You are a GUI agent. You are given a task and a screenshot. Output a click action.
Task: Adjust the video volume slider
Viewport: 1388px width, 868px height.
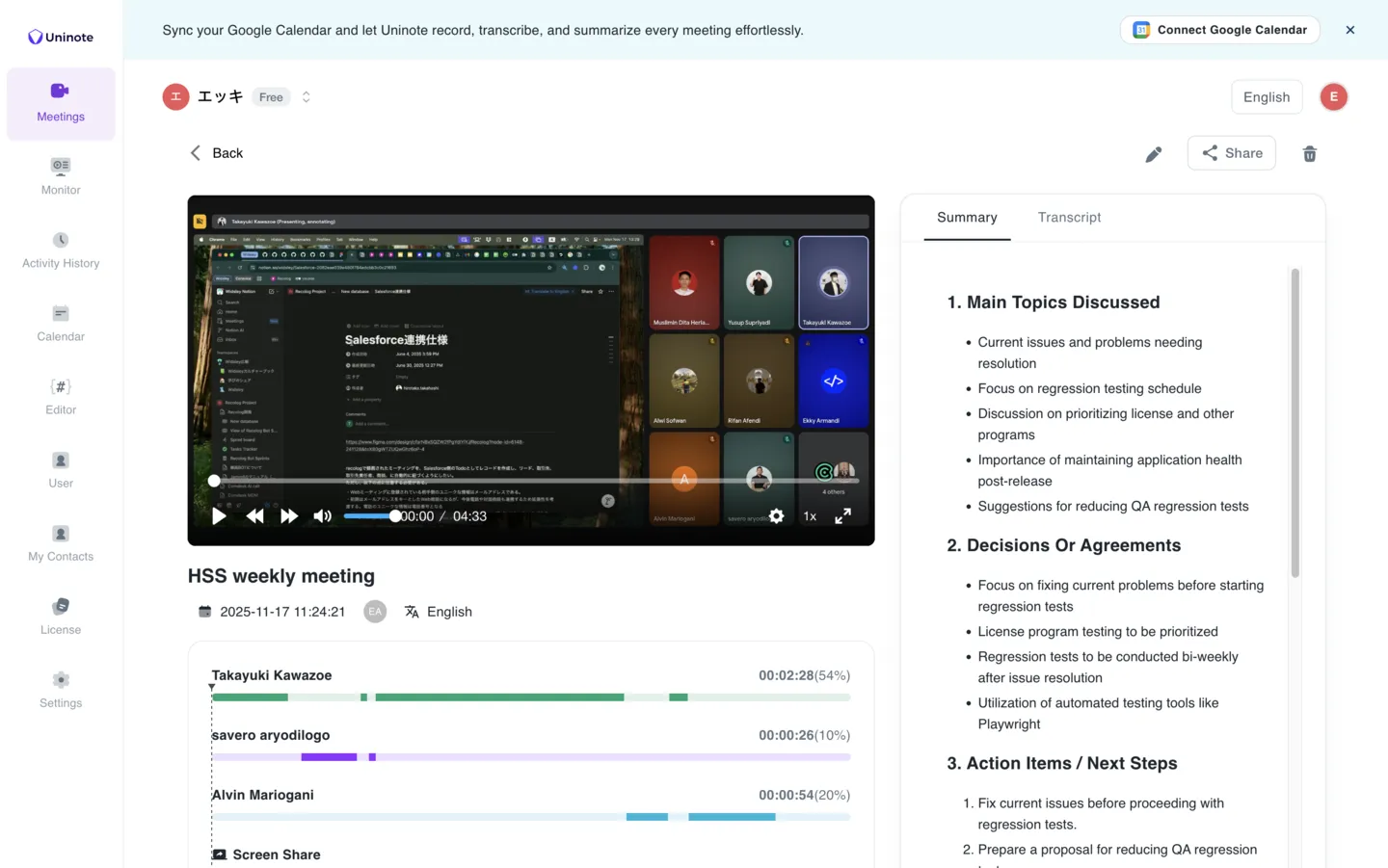click(370, 516)
